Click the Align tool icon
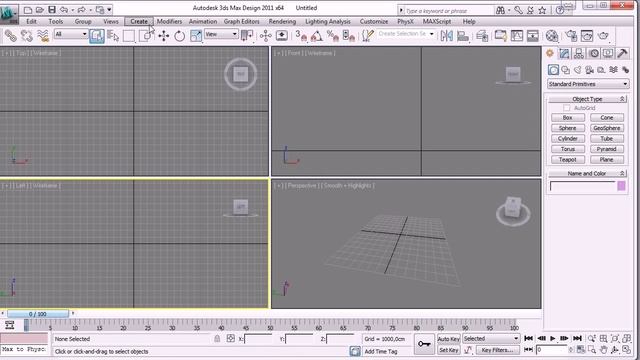The width and height of the screenshot is (640, 360). click(463, 36)
